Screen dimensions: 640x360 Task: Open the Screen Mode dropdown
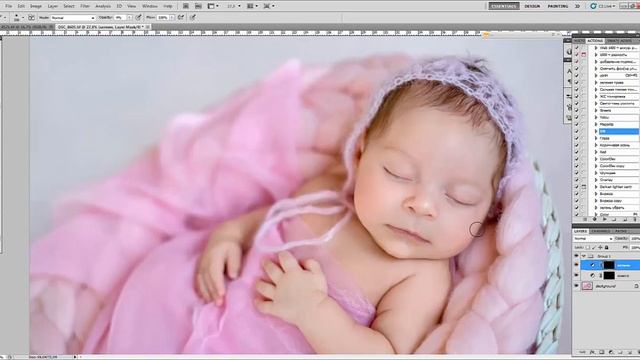pyautogui.click(x=269, y=6)
